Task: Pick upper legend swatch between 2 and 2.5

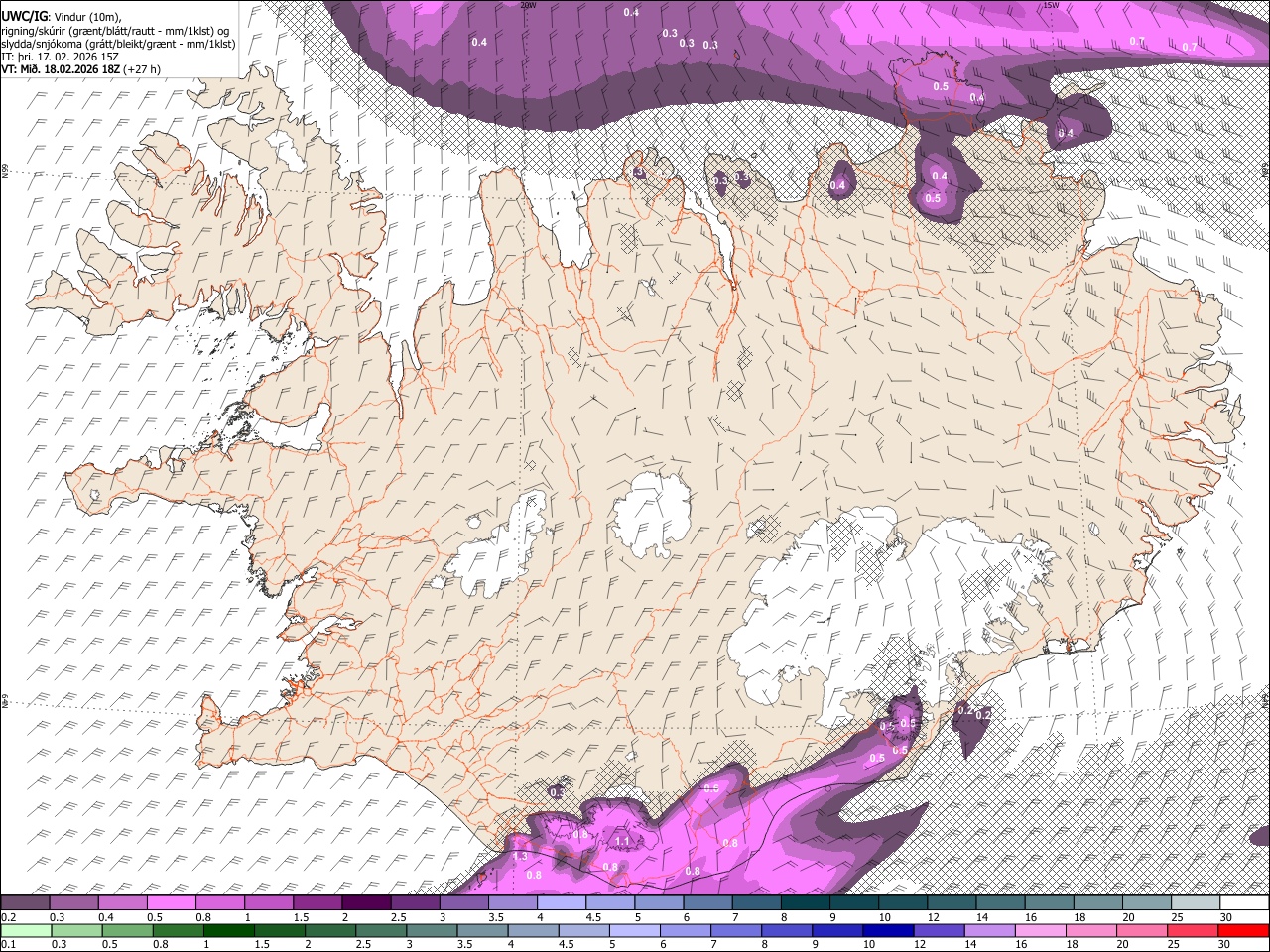Action: tap(366, 903)
